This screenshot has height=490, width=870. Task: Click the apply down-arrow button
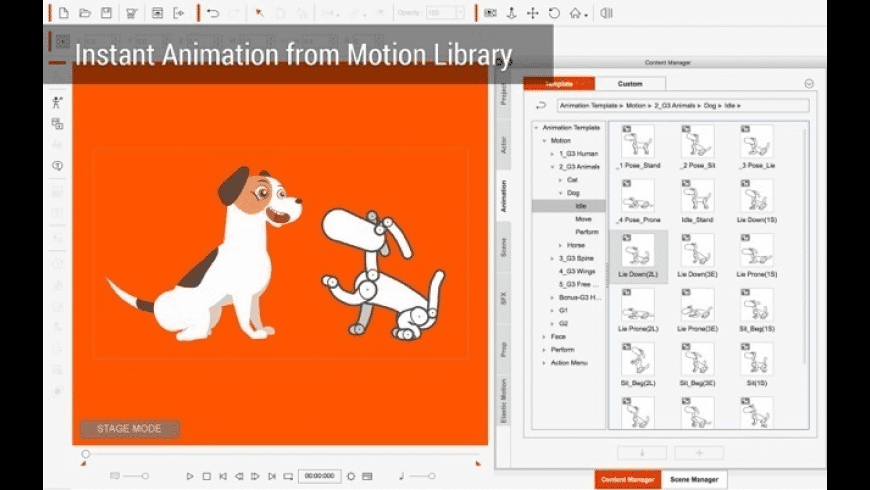pos(642,453)
